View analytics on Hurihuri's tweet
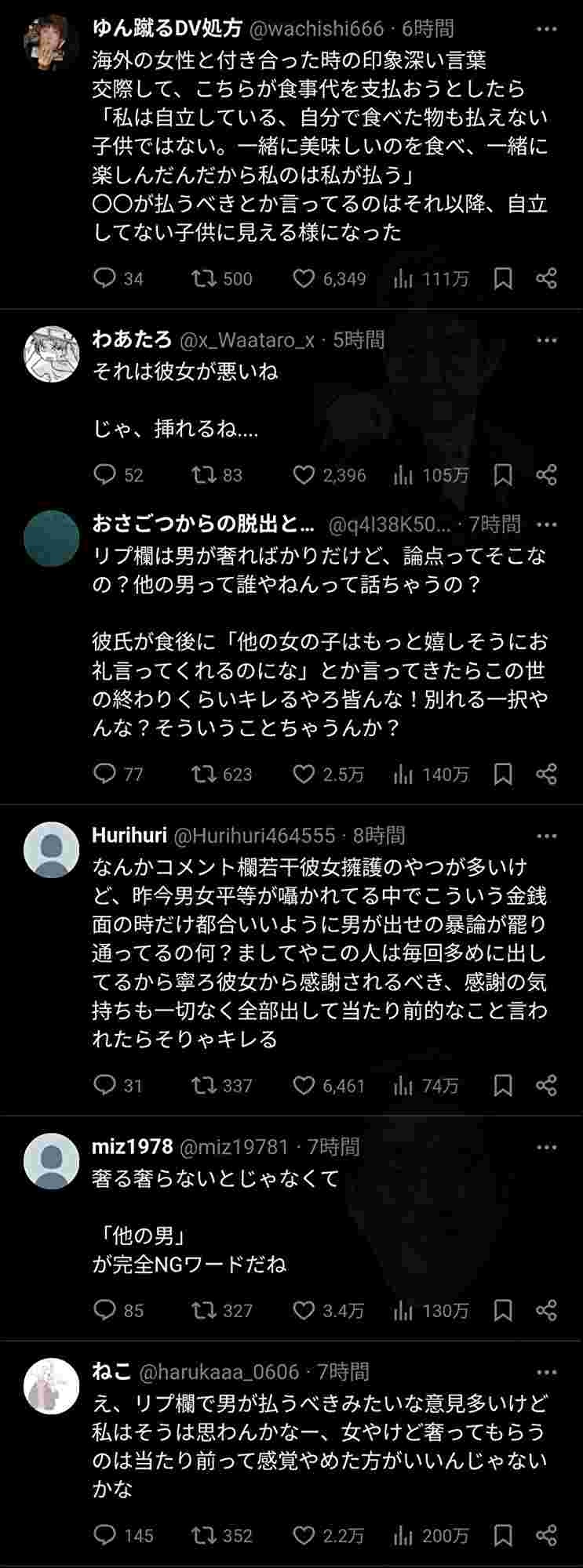 [x=403, y=1086]
